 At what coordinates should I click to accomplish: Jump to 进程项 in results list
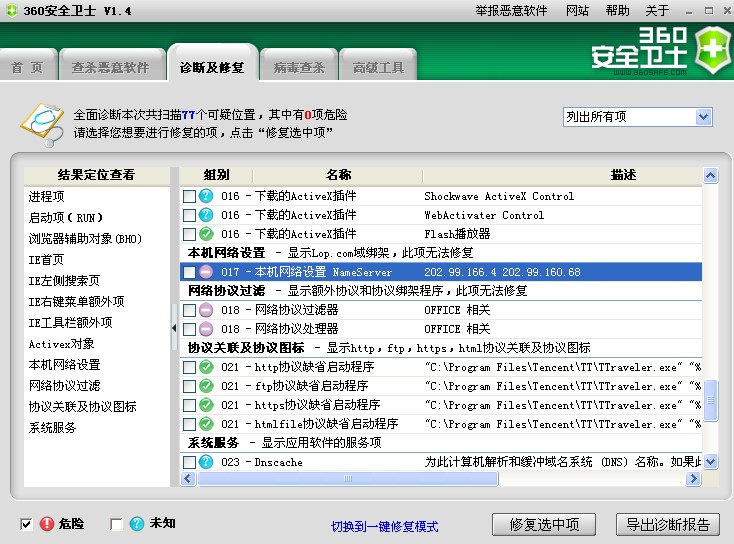click(x=46, y=197)
